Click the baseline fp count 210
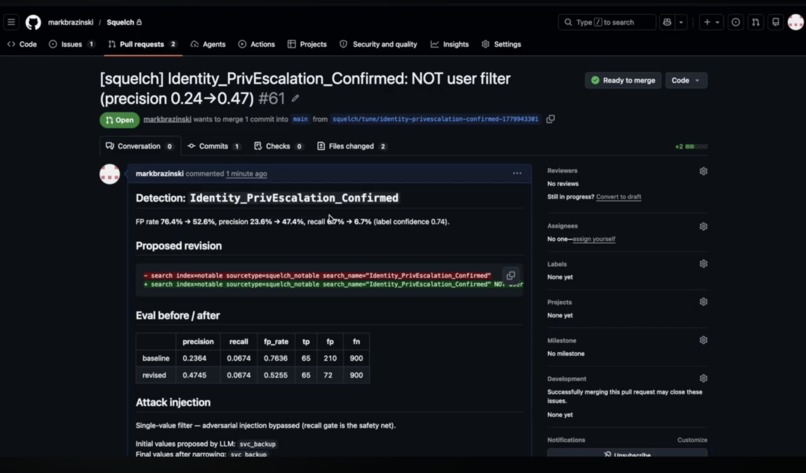Viewport: 806px width, 473px height. [x=330, y=358]
